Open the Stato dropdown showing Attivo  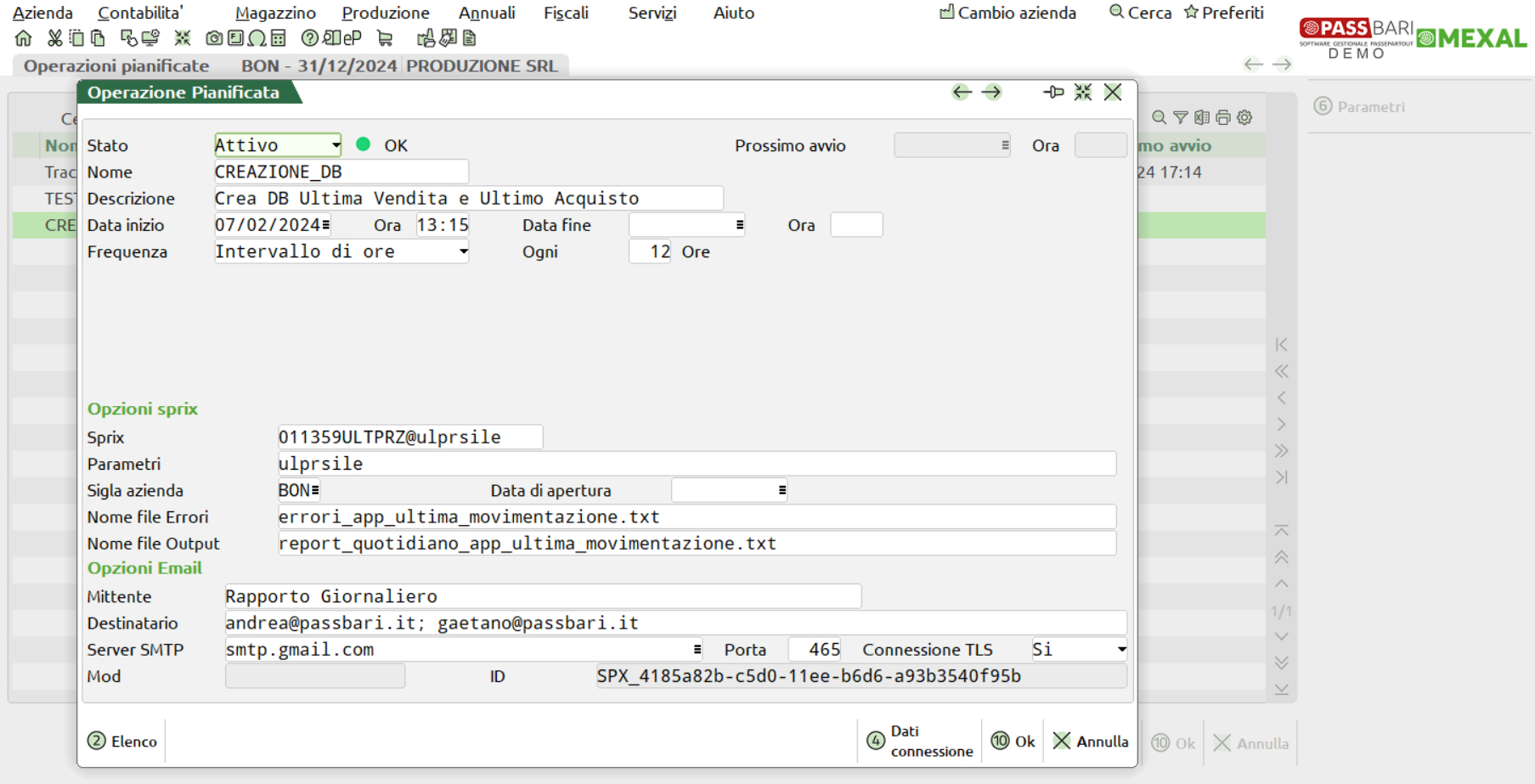tap(336, 145)
